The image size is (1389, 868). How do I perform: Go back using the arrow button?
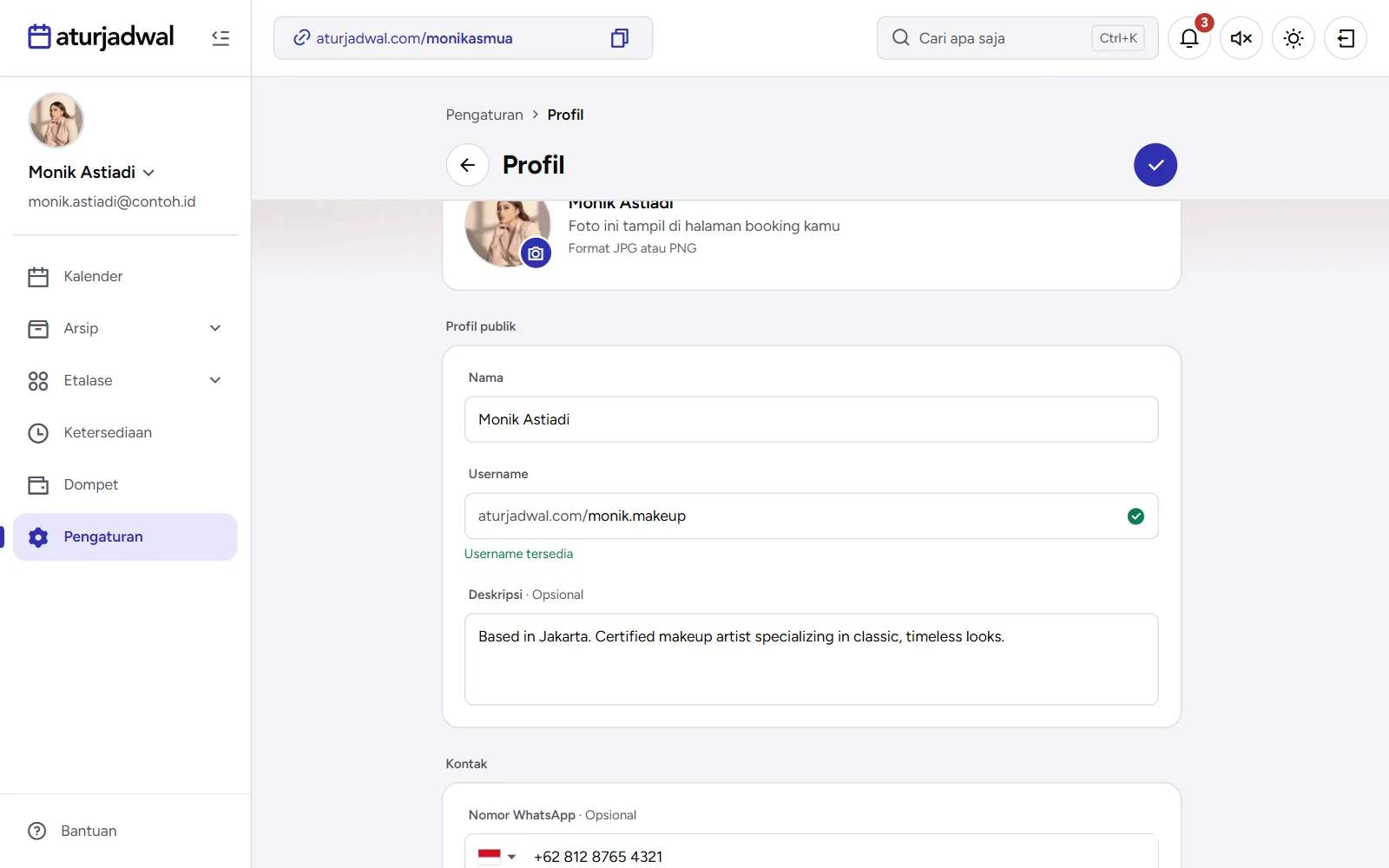tap(468, 165)
